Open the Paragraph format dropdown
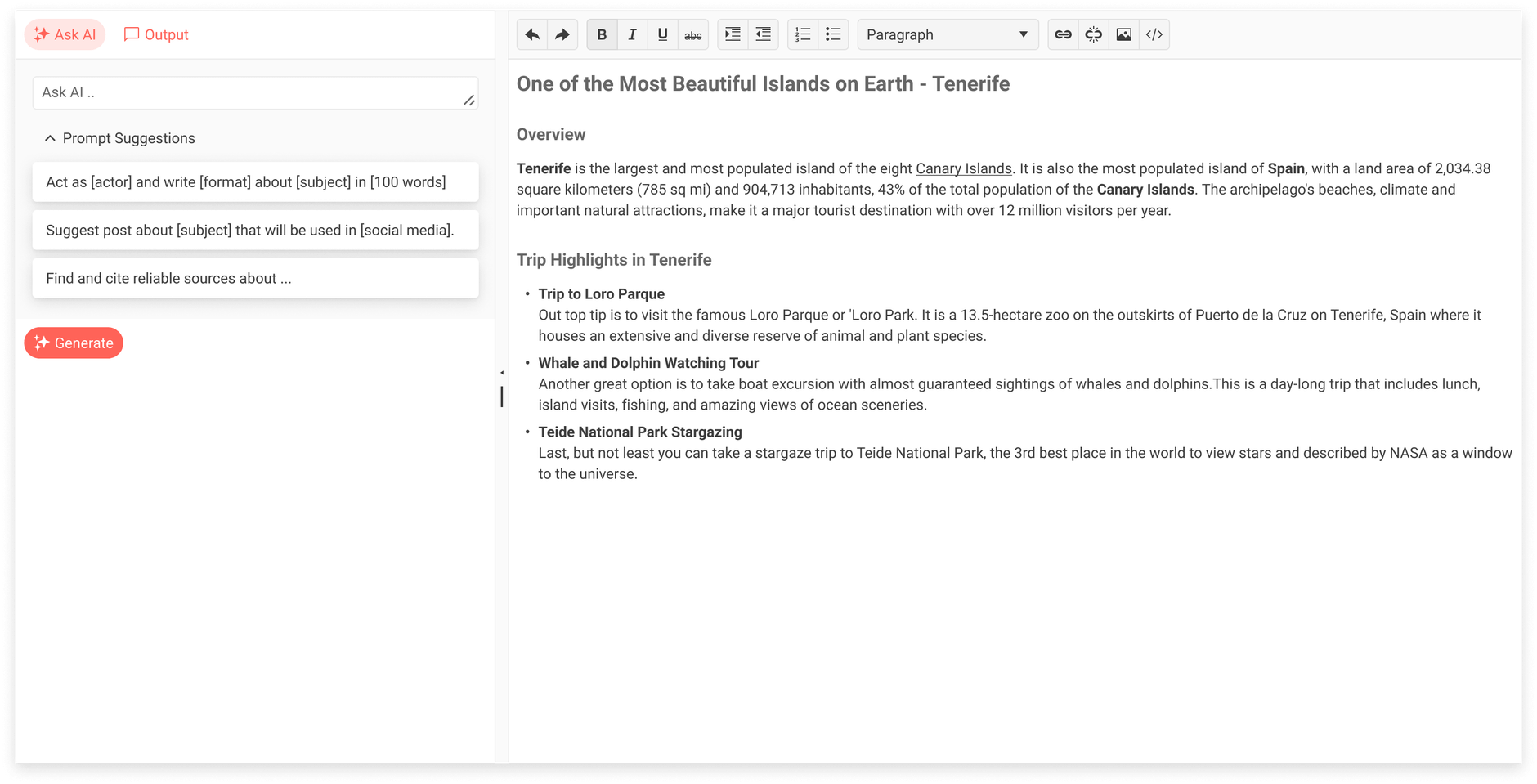This screenshot has width=1537, height=784. pyautogui.click(x=947, y=34)
